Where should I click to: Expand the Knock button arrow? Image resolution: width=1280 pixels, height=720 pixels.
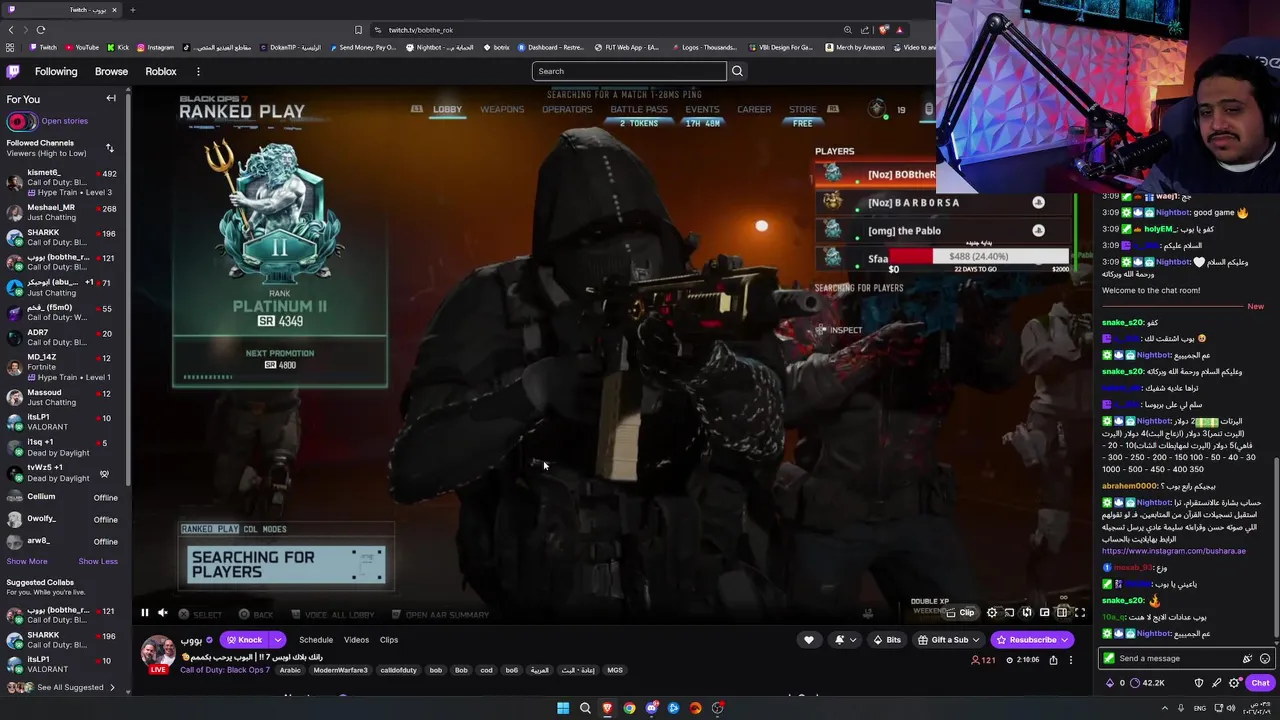click(278, 640)
